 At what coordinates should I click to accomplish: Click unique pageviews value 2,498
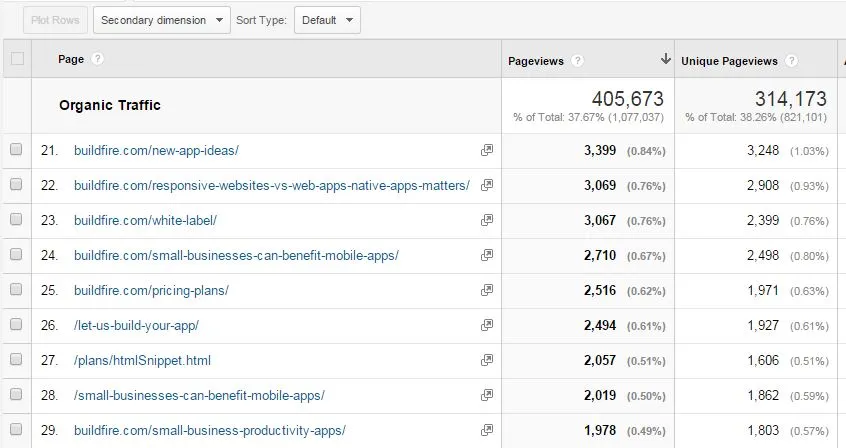pyautogui.click(x=763, y=255)
